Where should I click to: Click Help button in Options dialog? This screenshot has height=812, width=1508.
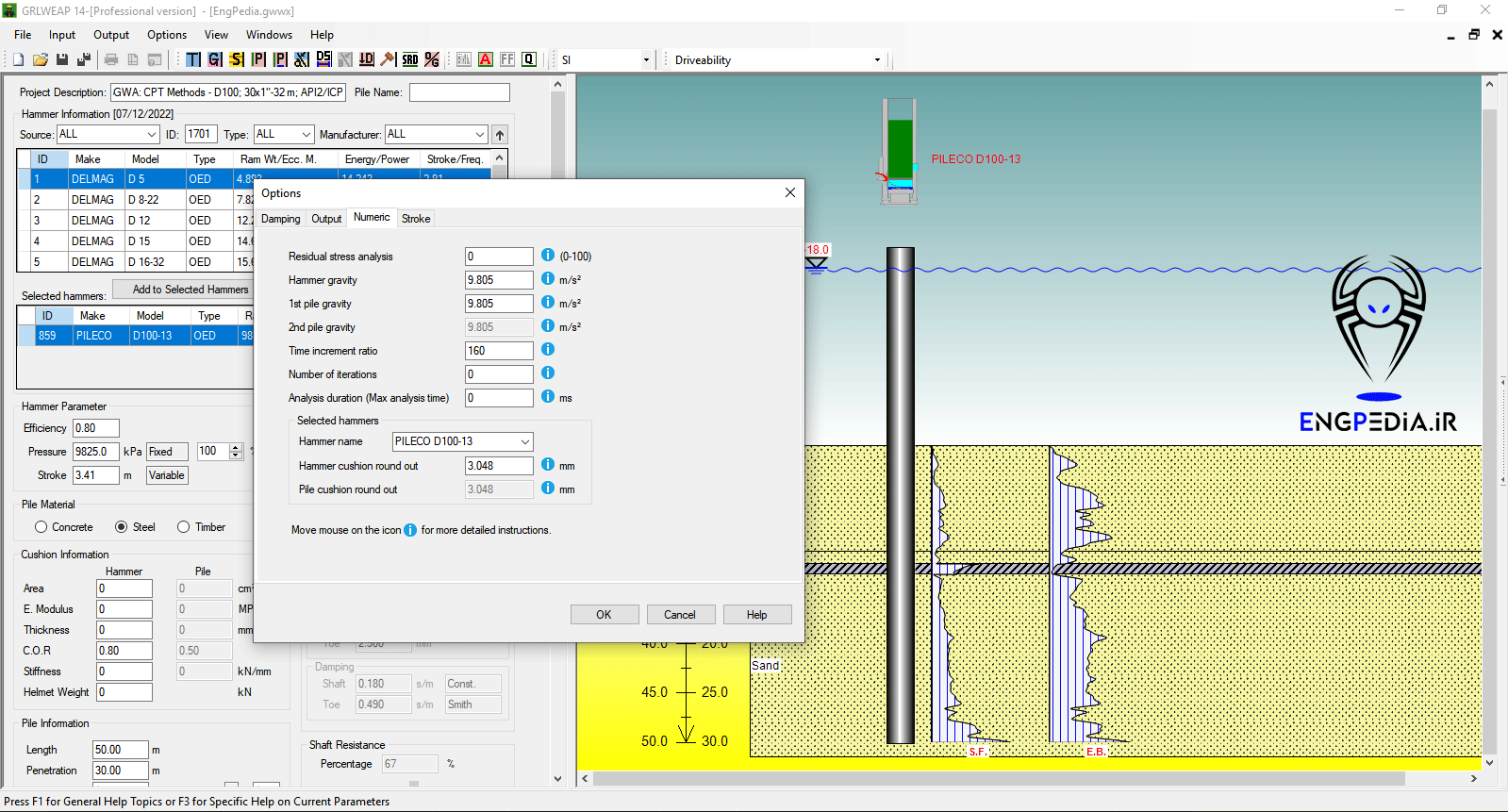click(x=757, y=615)
